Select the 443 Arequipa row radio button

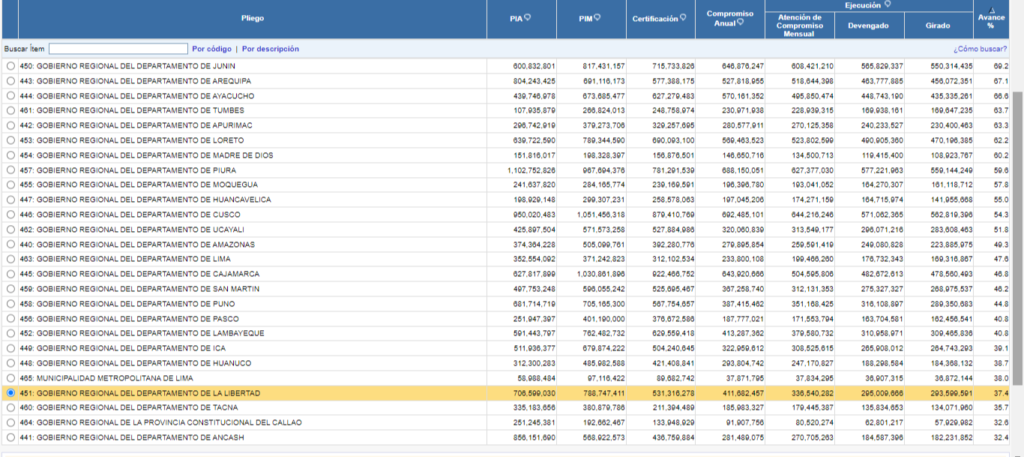(x=10, y=81)
